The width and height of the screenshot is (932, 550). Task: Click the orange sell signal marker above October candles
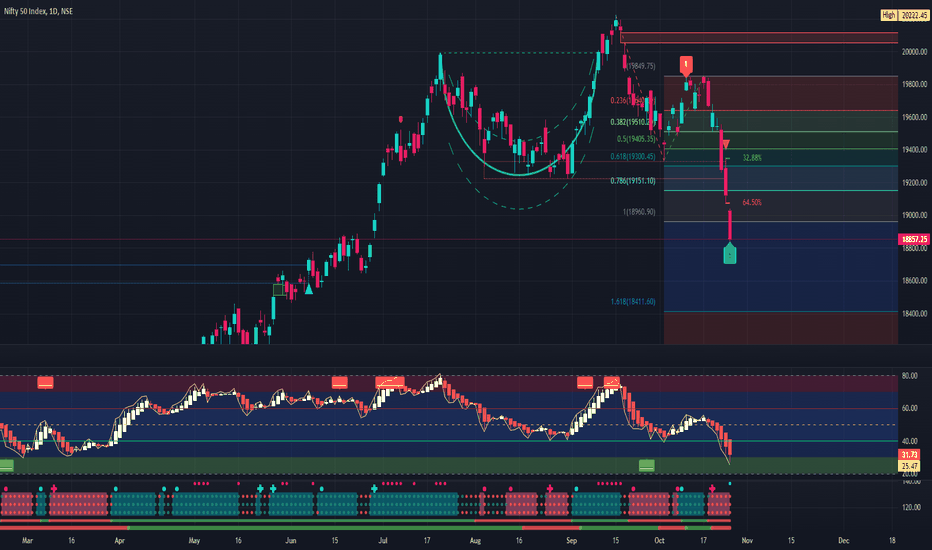click(x=687, y=65)
